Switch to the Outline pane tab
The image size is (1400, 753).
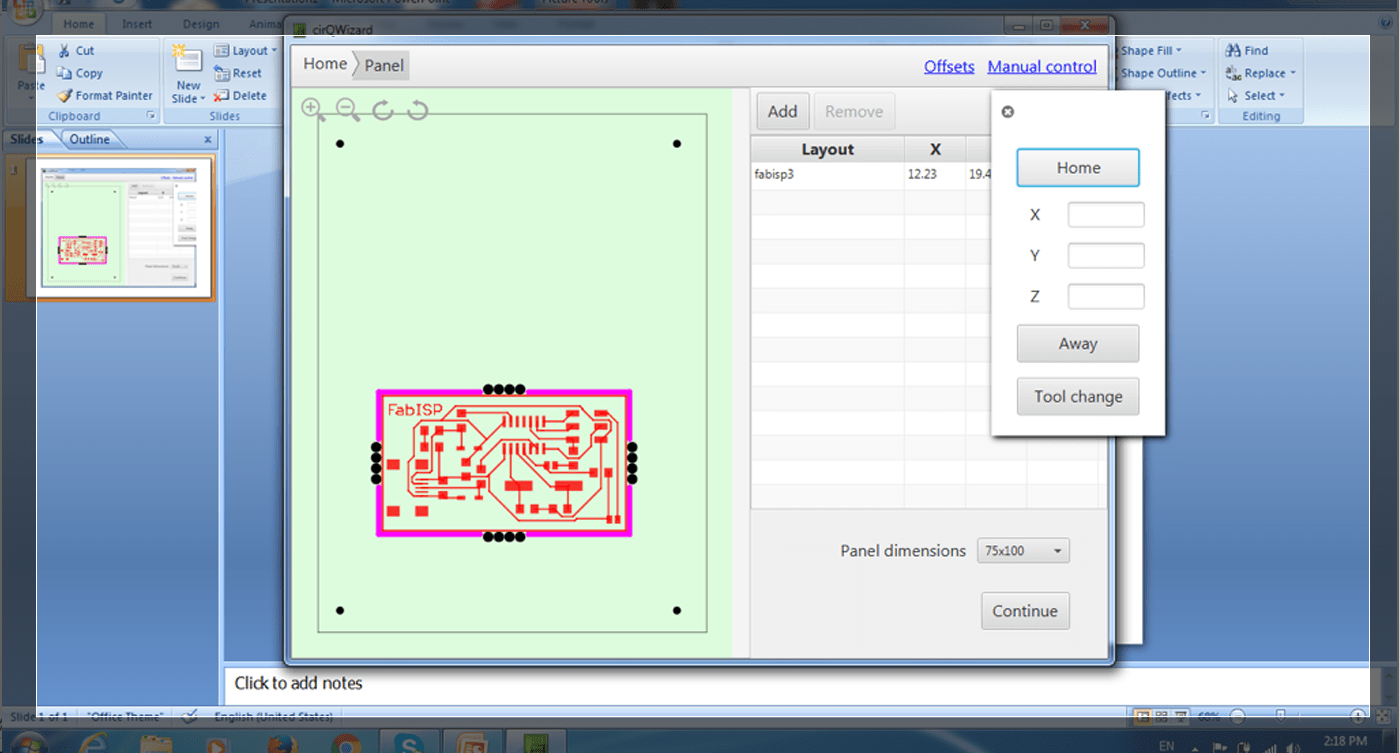click(x=89, y=139)
